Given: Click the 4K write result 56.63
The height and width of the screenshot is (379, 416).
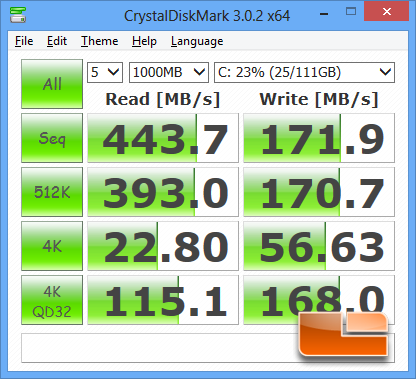Looking at the screenshot, I should tap(319, 246).
